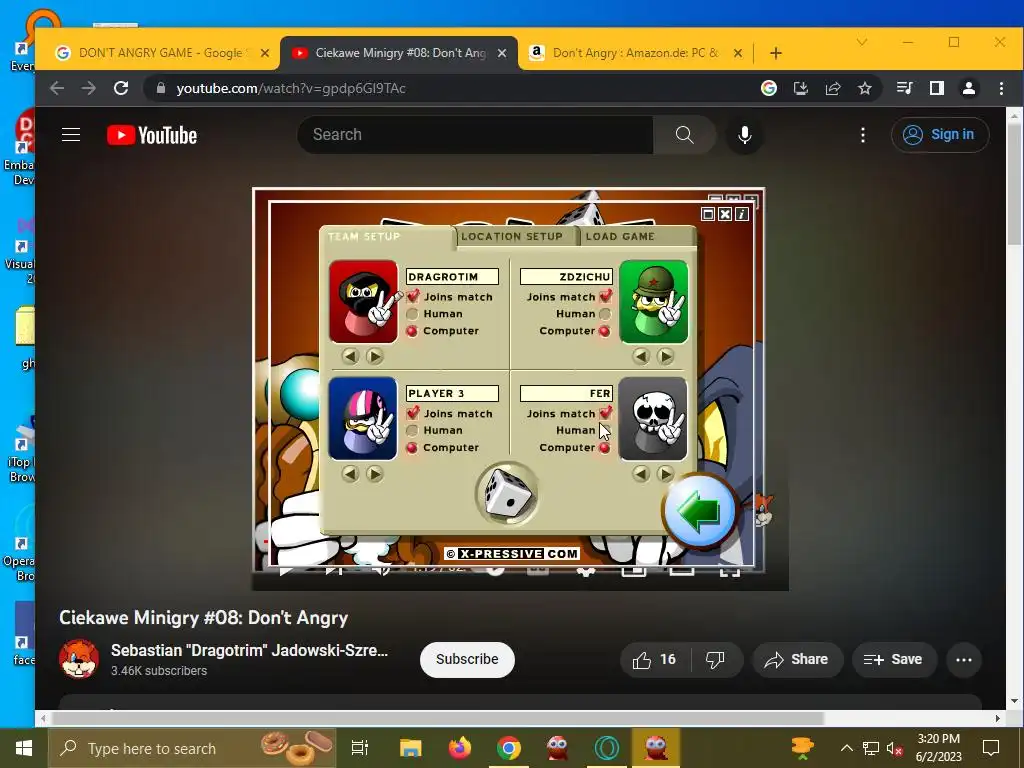Screen dimensions: 1024x768
Task: Go to YouTube home via logo
Action: point(152,135)
